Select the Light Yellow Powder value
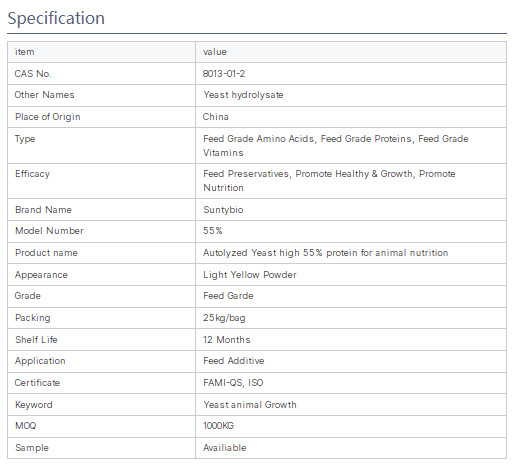The width and height of the screenshot is (517, 469). coord(250,275)
